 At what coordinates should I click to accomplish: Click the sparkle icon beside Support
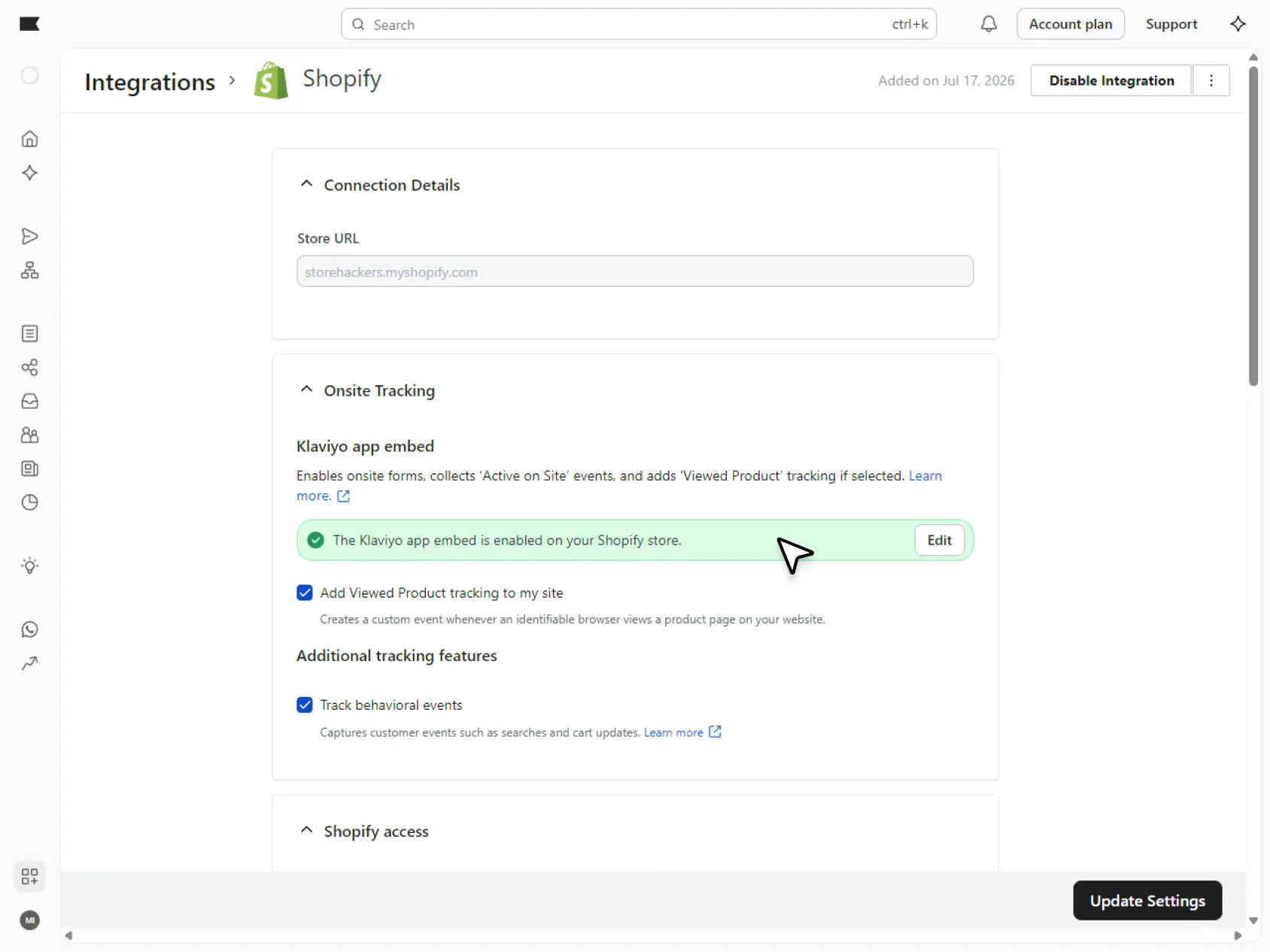point(1238,24)
